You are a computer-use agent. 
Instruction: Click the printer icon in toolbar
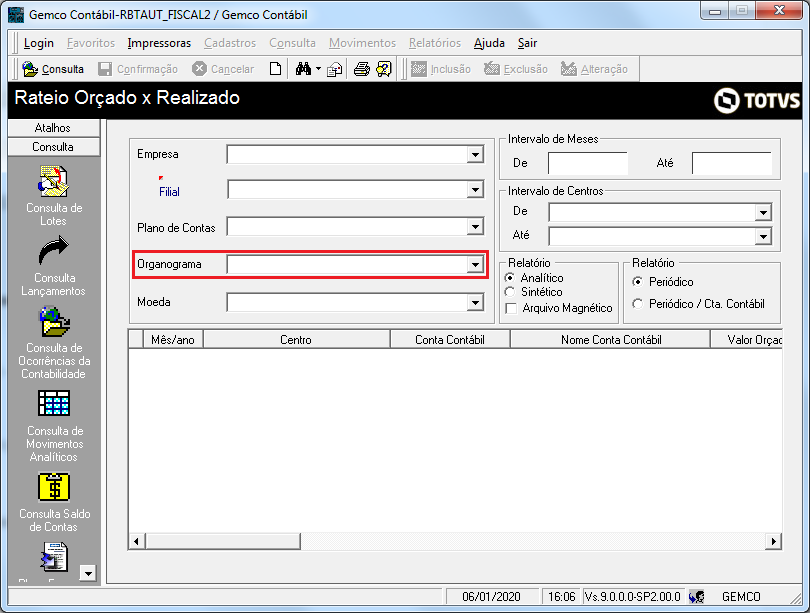tap(362, 69)
